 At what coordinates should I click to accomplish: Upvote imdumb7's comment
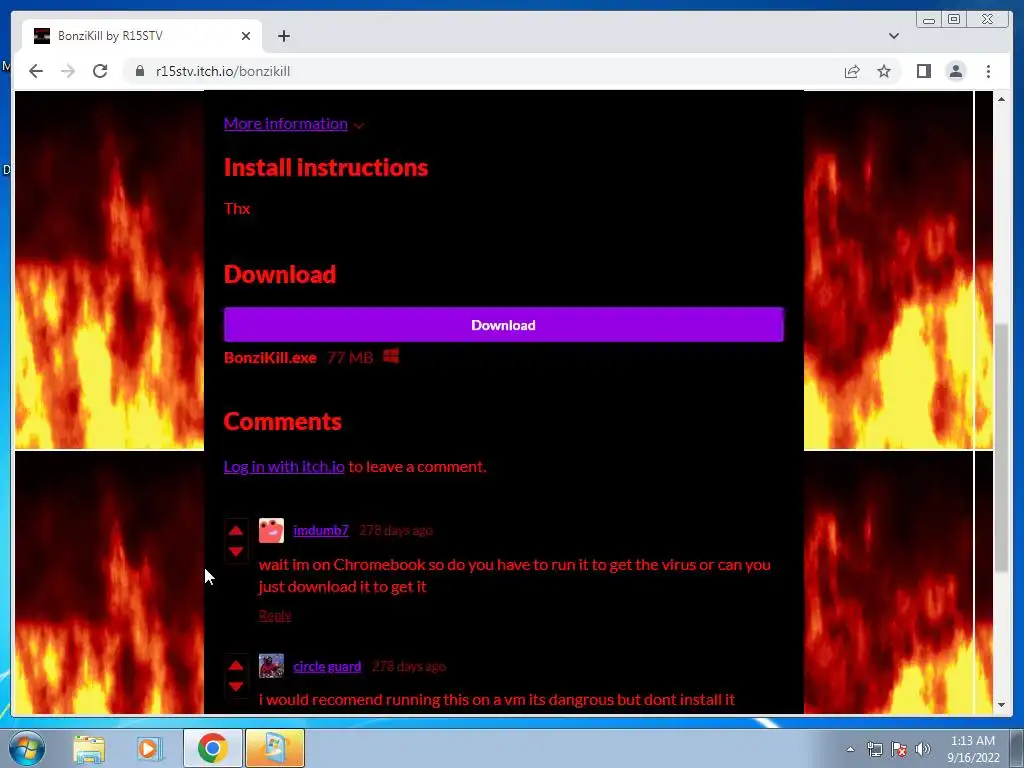(236, 530)
